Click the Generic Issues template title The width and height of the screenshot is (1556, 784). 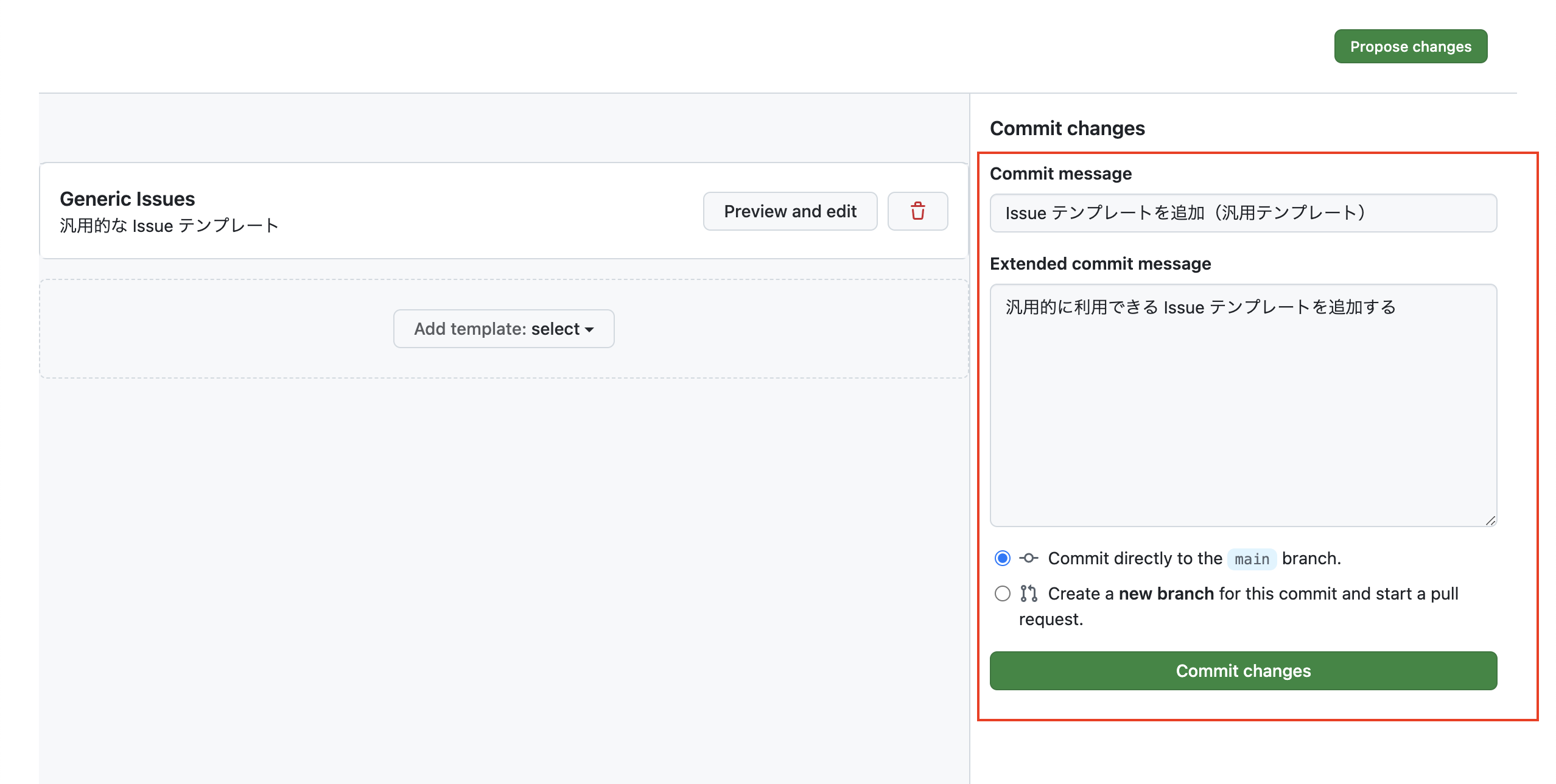(x=127, y=198)
